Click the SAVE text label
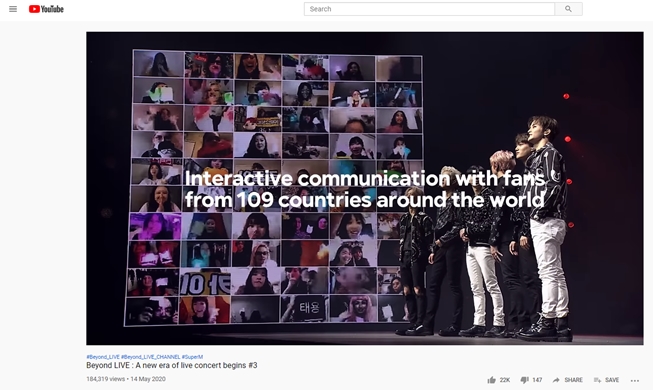Screen dimensions: 653x390 [612, 380]
